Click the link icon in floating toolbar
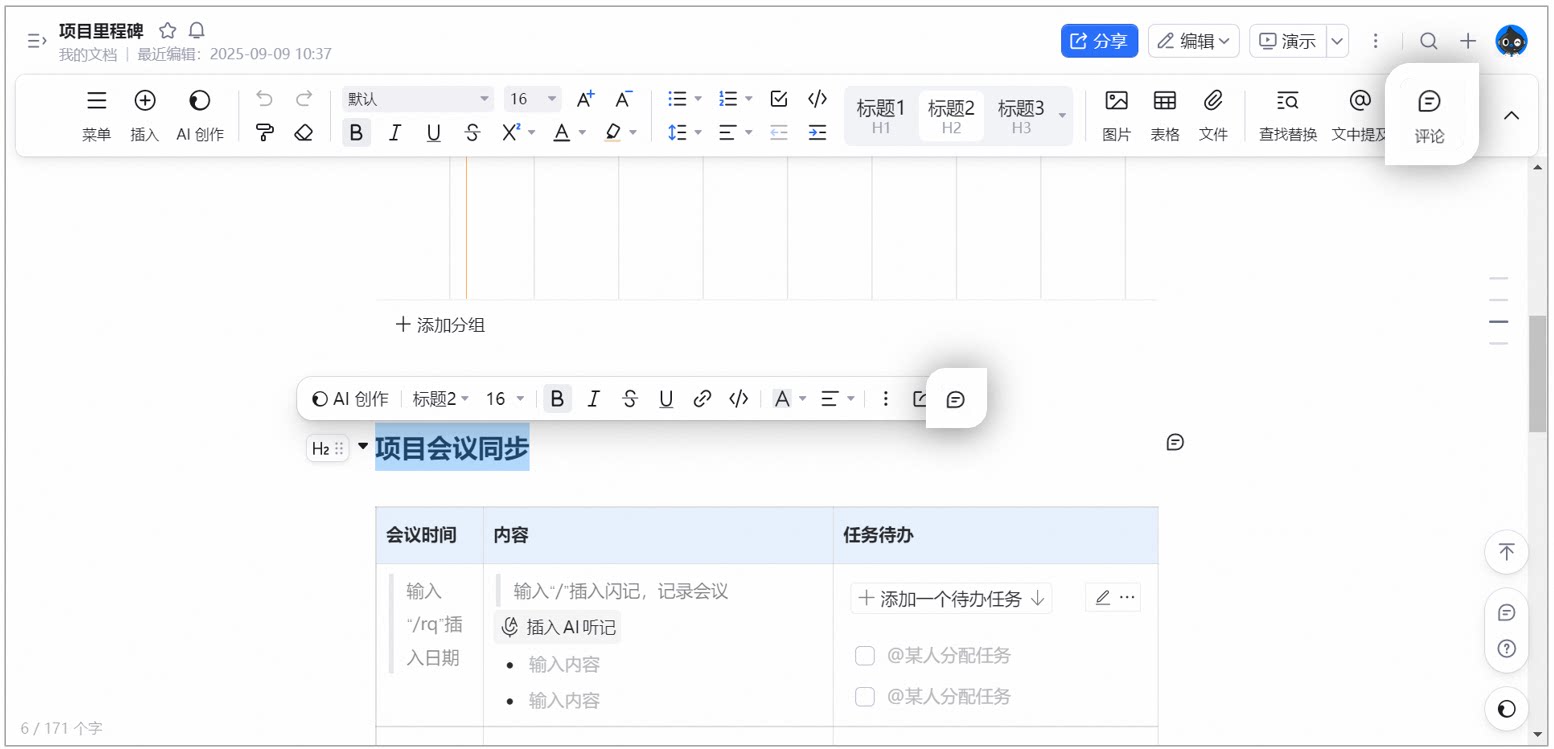Image resolution: width=1554 pixels, height=749 pixels. tap(702, 399)
